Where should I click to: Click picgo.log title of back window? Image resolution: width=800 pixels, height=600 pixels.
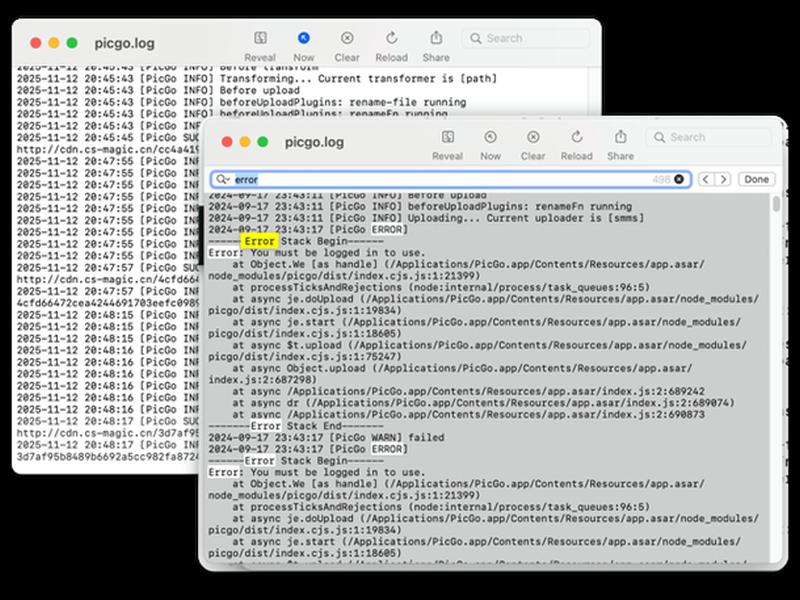[x=124, y=43]
